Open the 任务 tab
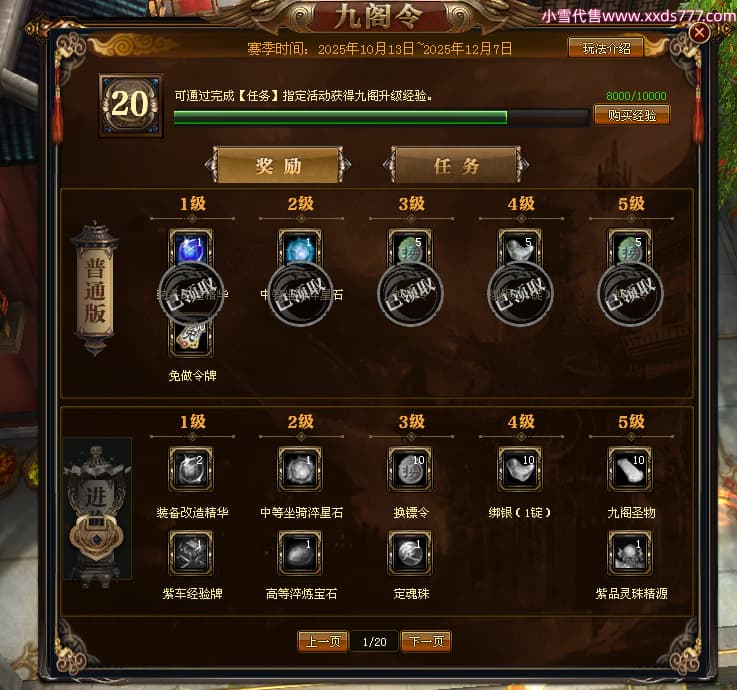The width and height of the screenshot is (737, 690). 456,165
